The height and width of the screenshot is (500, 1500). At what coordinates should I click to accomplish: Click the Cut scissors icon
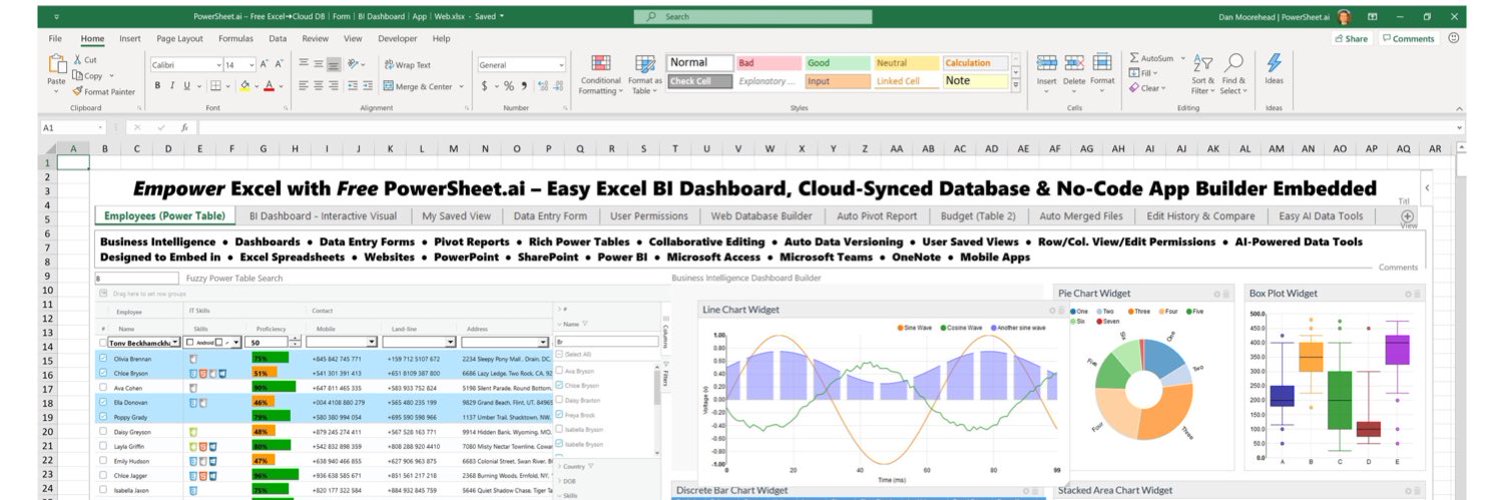point(77,60)
